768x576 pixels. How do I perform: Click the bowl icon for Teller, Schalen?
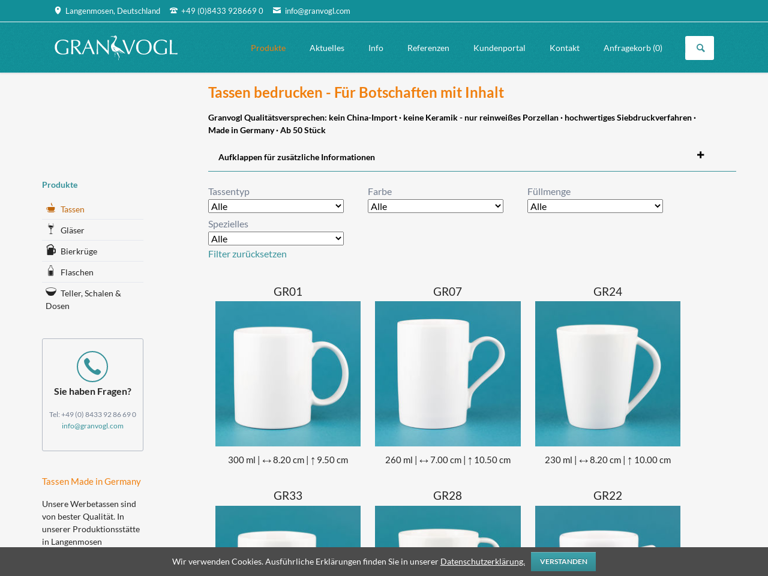click(x=51, y=293)
